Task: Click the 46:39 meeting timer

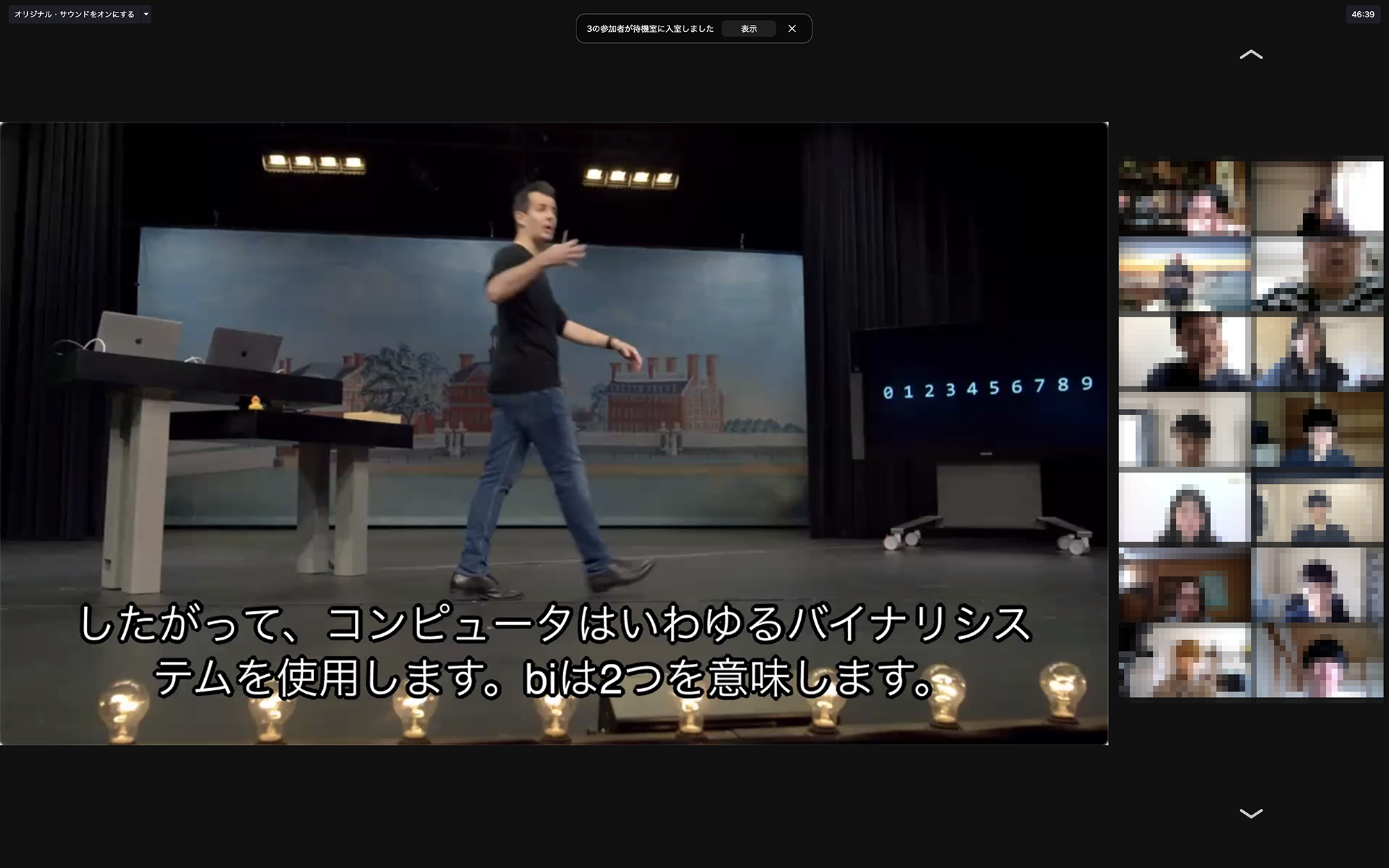Action: click(1363, 14)
